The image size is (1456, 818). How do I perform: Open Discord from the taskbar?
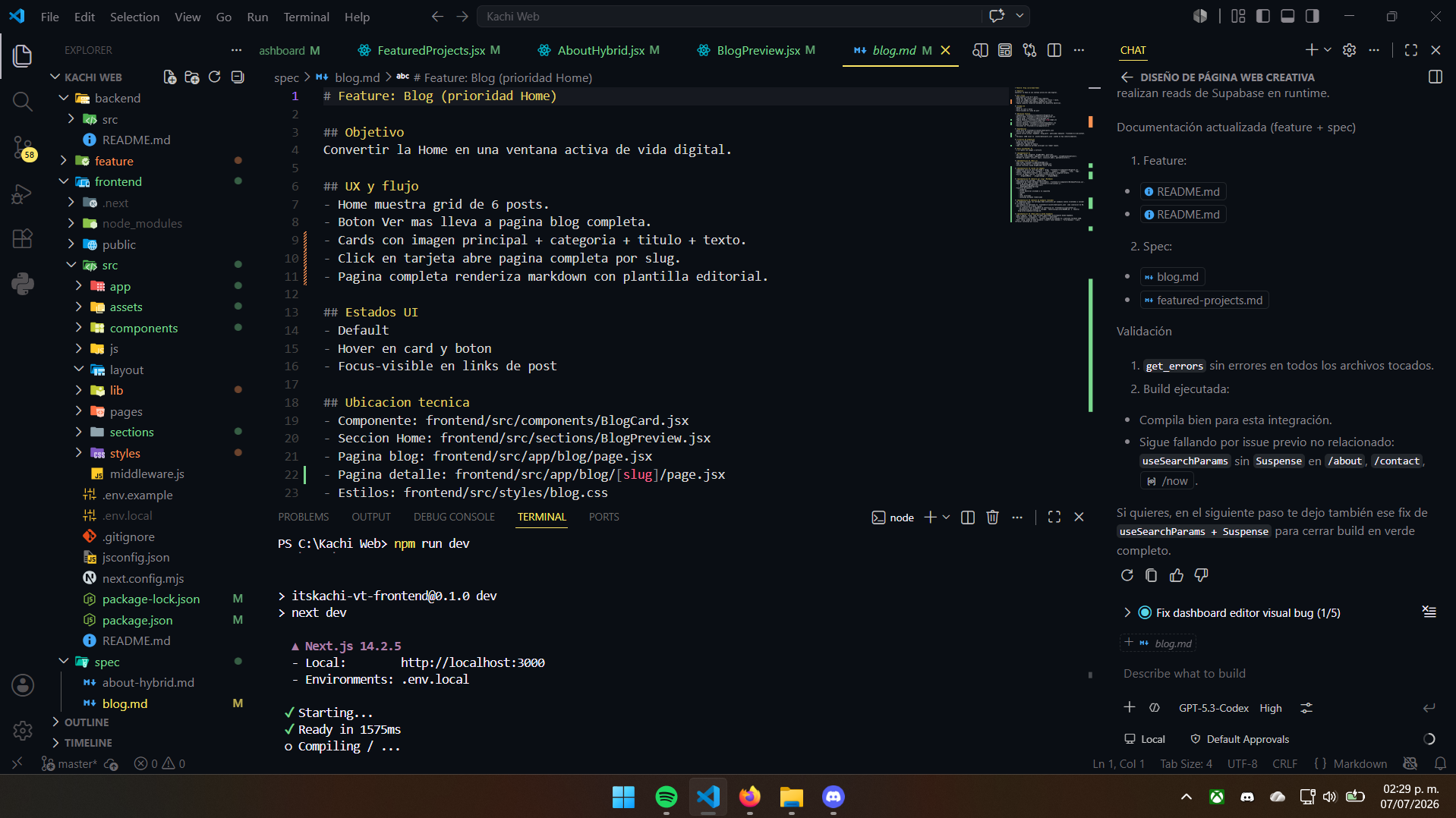tap(833, 797)
